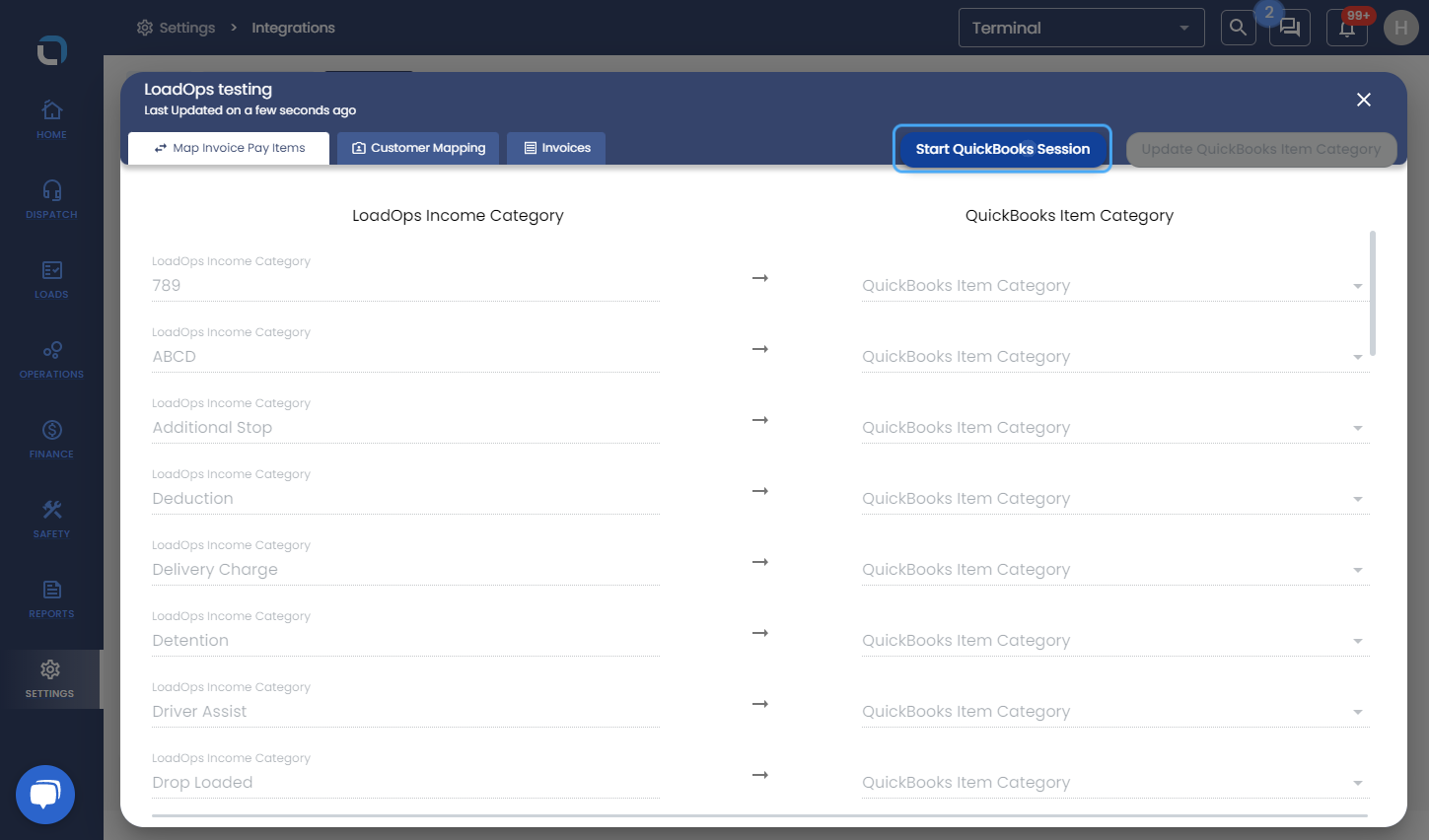Open the Safety tools section
Viewport: 1429px width, 840px height.
[51, 519]
